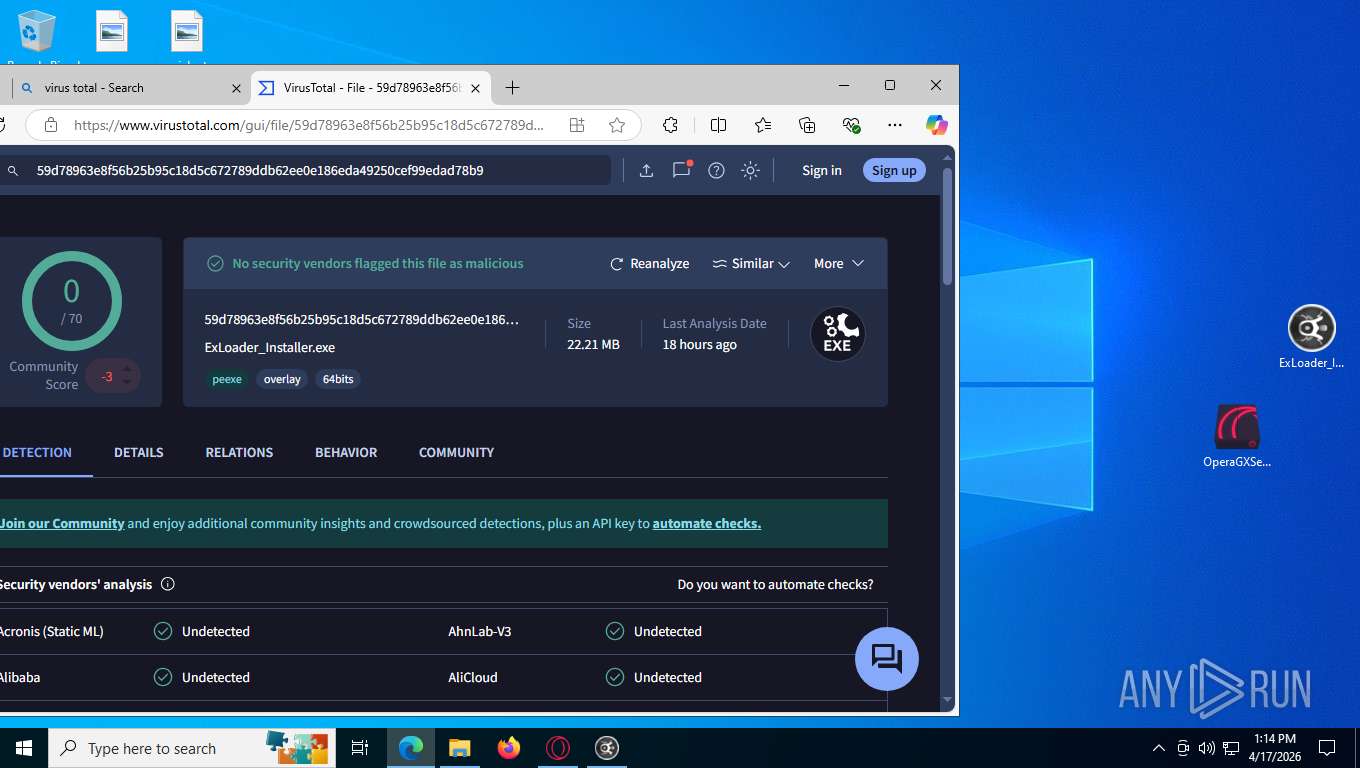Open the floating chat bubble button
The height and width of the screenshot is (768, 1360).
pos(886,659)
